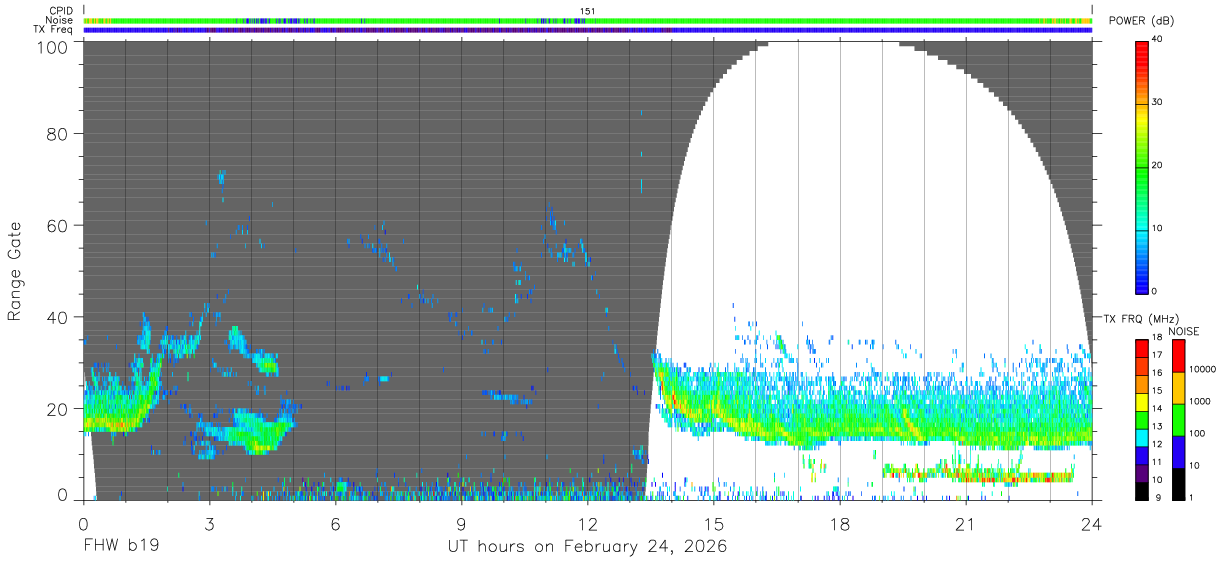1228x567 pixels.
Task: Click the 3 tick on the UT hours axis
Action: pos(209,524)
